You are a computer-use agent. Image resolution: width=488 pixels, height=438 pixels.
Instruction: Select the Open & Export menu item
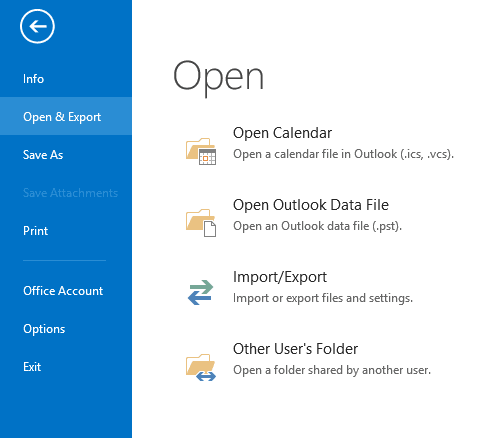point(66,116)
